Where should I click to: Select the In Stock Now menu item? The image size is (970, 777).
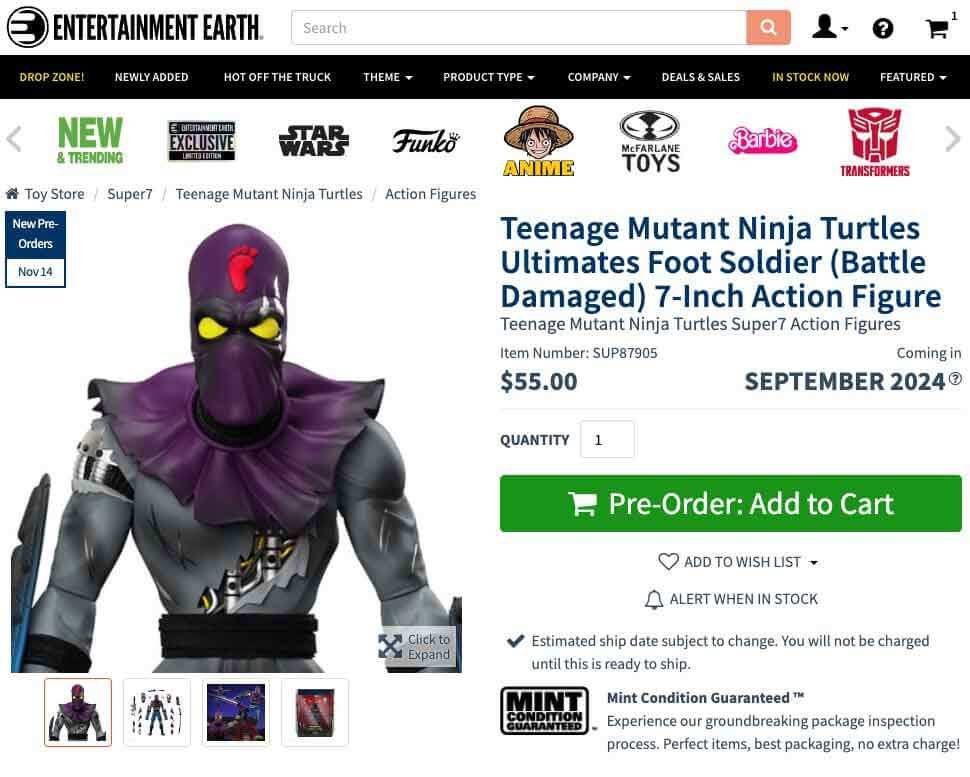[x=810, y=76]
